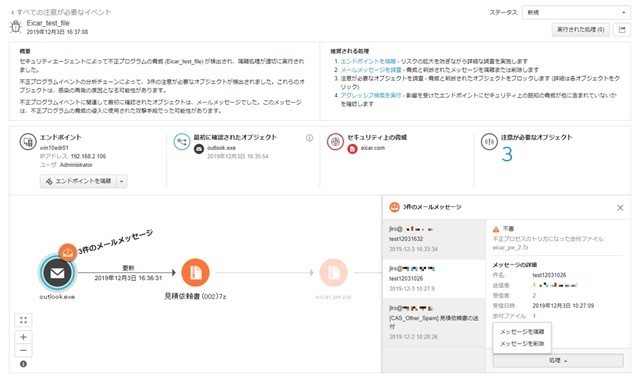Select the orange 見積依頼書(002).7z file node
The width and height of the screenshot is (635, 379).
tap(196, 273)
